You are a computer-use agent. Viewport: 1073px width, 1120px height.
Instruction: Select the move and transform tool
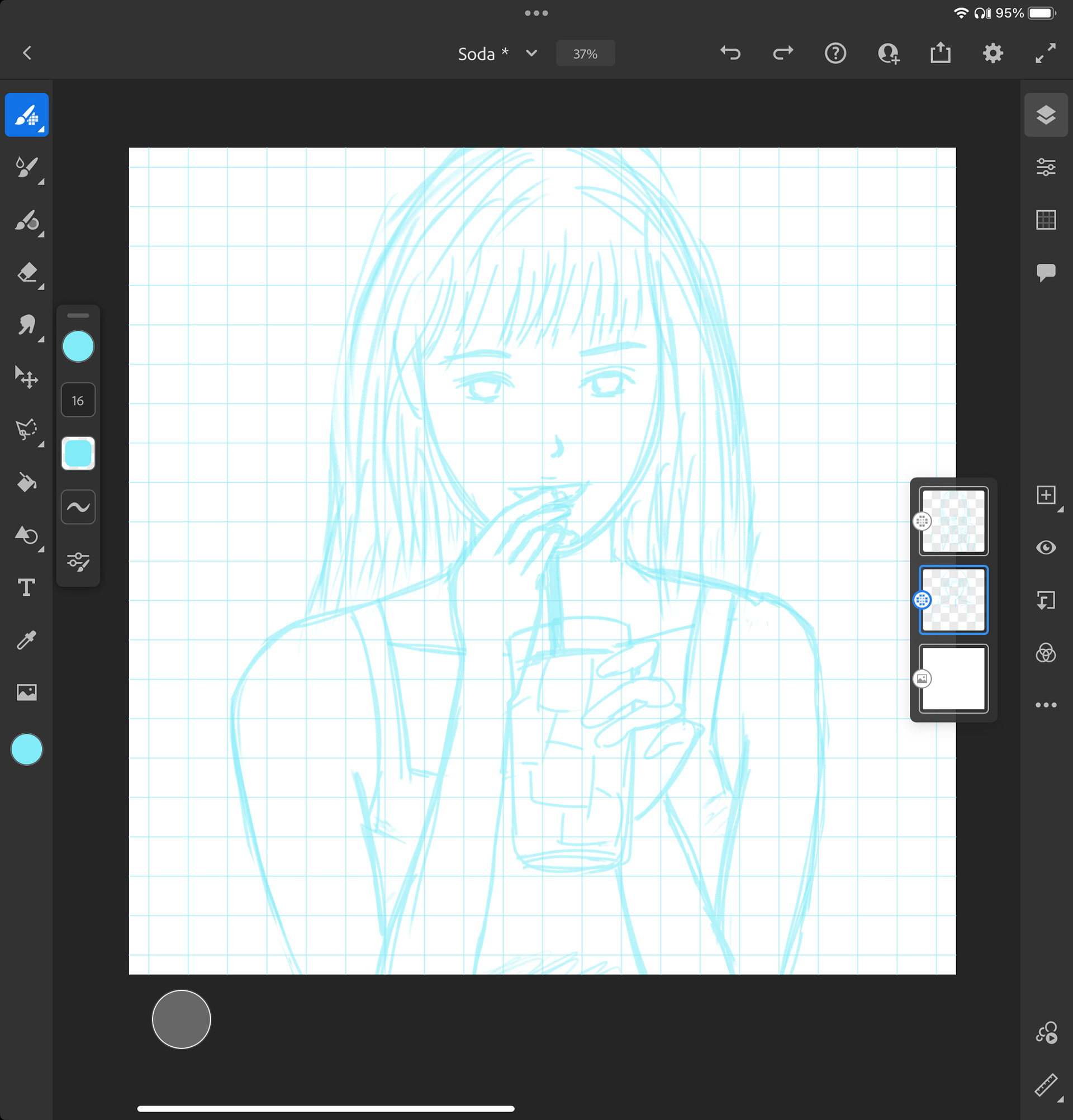click(x=26, y=377)
